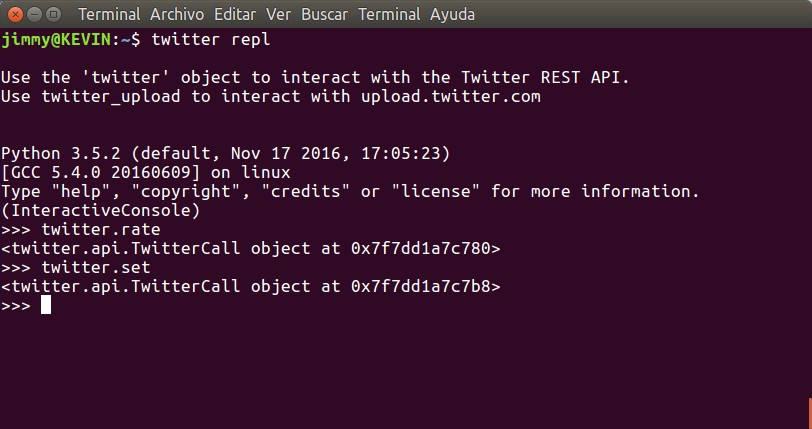Maximize the terminal window
Image resolution: width=812 pixels, height=429 pixels.
point(54,15)
